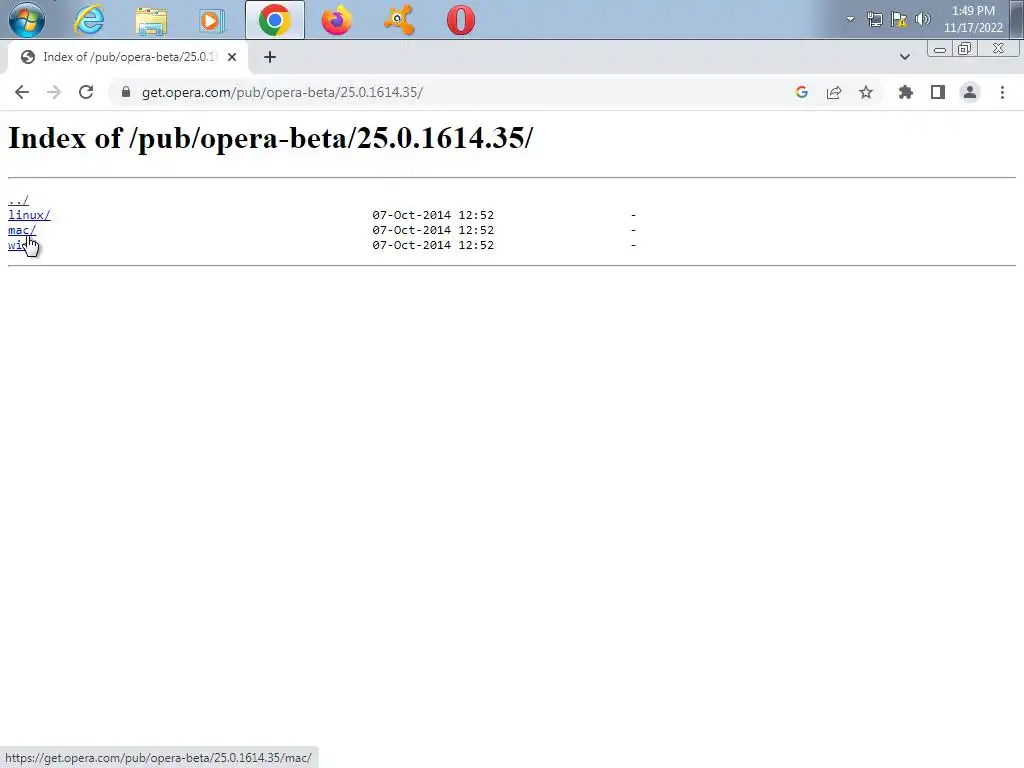Open Avast antivirus taskbar icon

(x=399, y=20)
